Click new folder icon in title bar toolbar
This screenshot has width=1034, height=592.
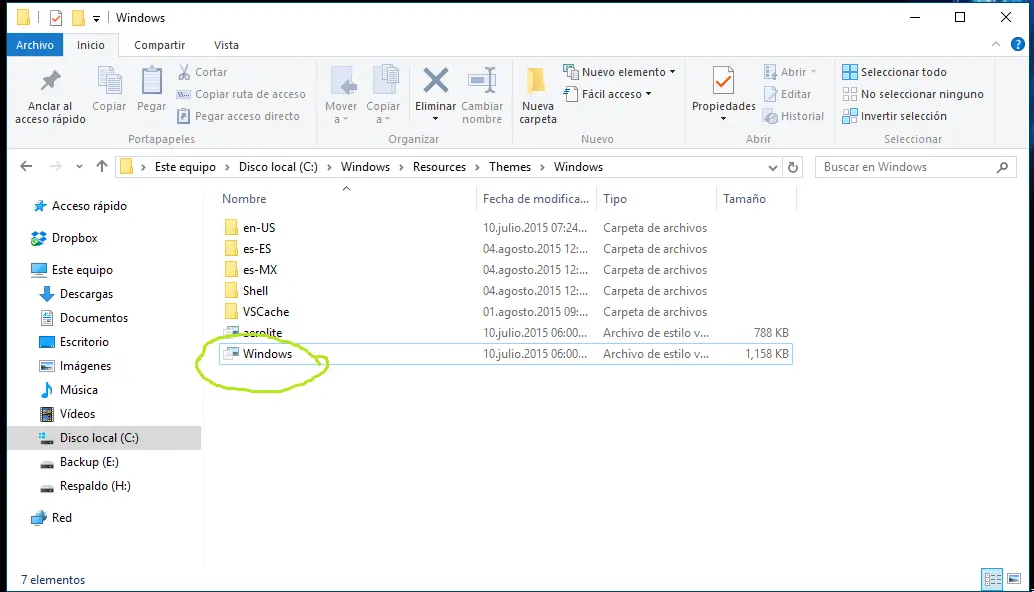[78, 18]
